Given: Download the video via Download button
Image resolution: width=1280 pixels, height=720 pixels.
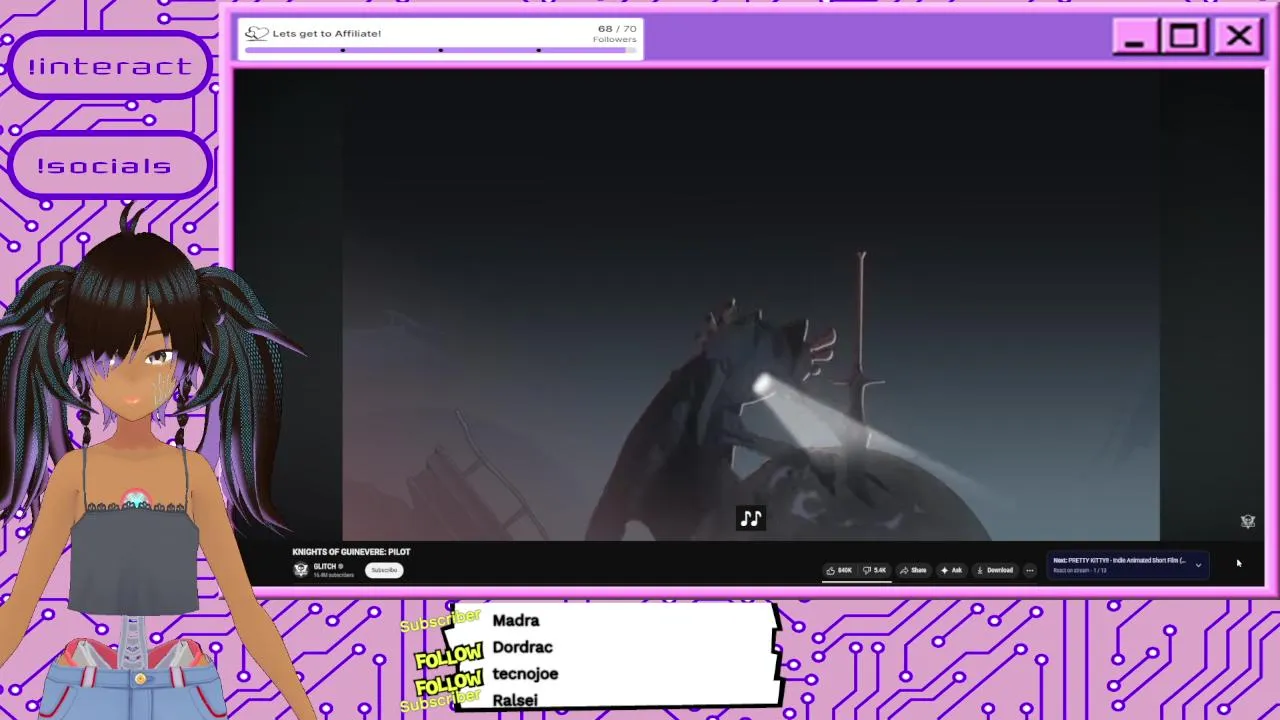Looking at the screenshot, I should pyautogui.click(x=995, y=570).
